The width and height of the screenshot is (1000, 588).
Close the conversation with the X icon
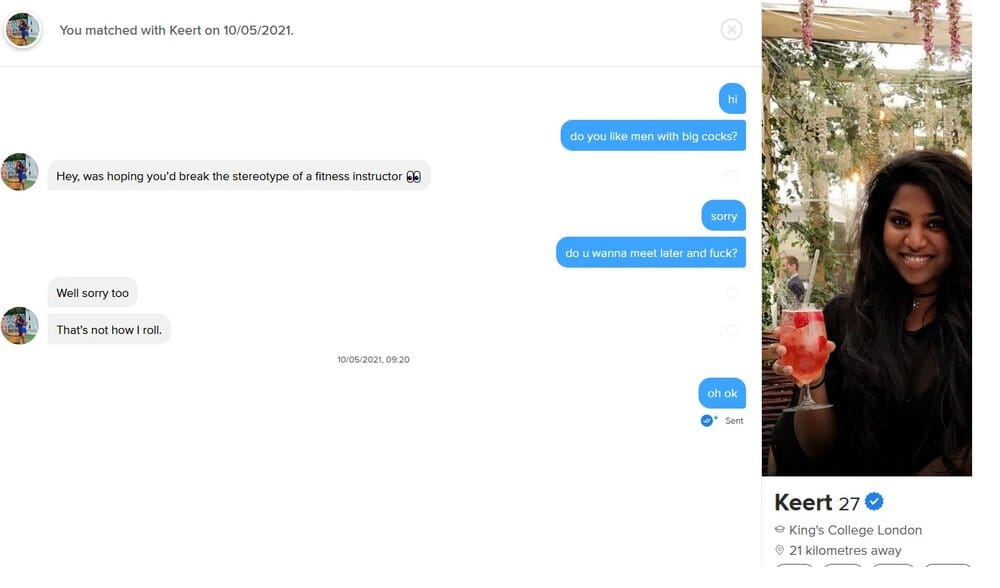pyautogui.click(x=731, y=29)
